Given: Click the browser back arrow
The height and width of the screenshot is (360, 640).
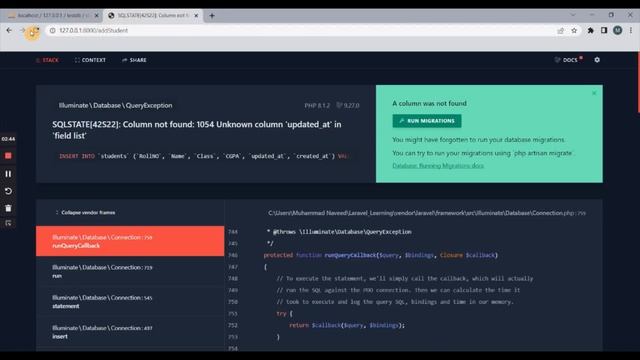Looking at the screenshot, I should pos(9,30).
